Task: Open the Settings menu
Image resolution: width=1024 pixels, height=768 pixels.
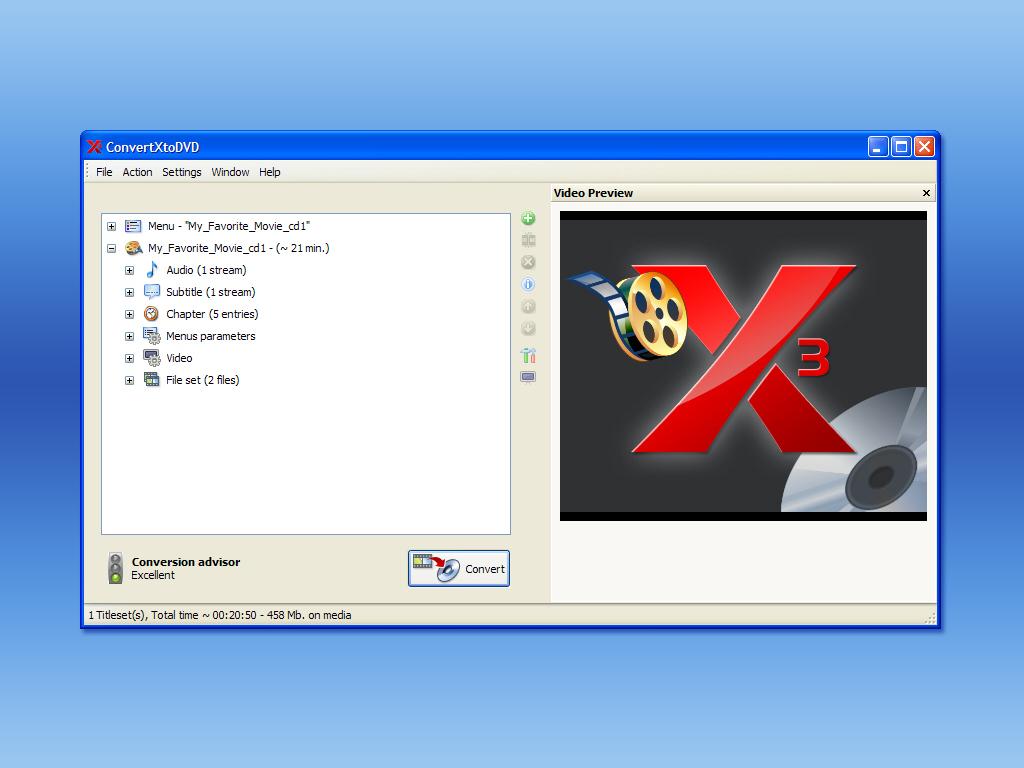Action: (x=182, y=172)
